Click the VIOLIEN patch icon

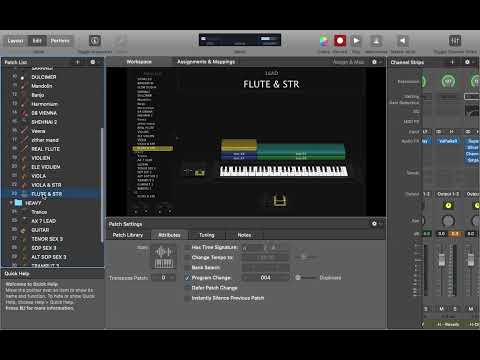pos(24,158)
